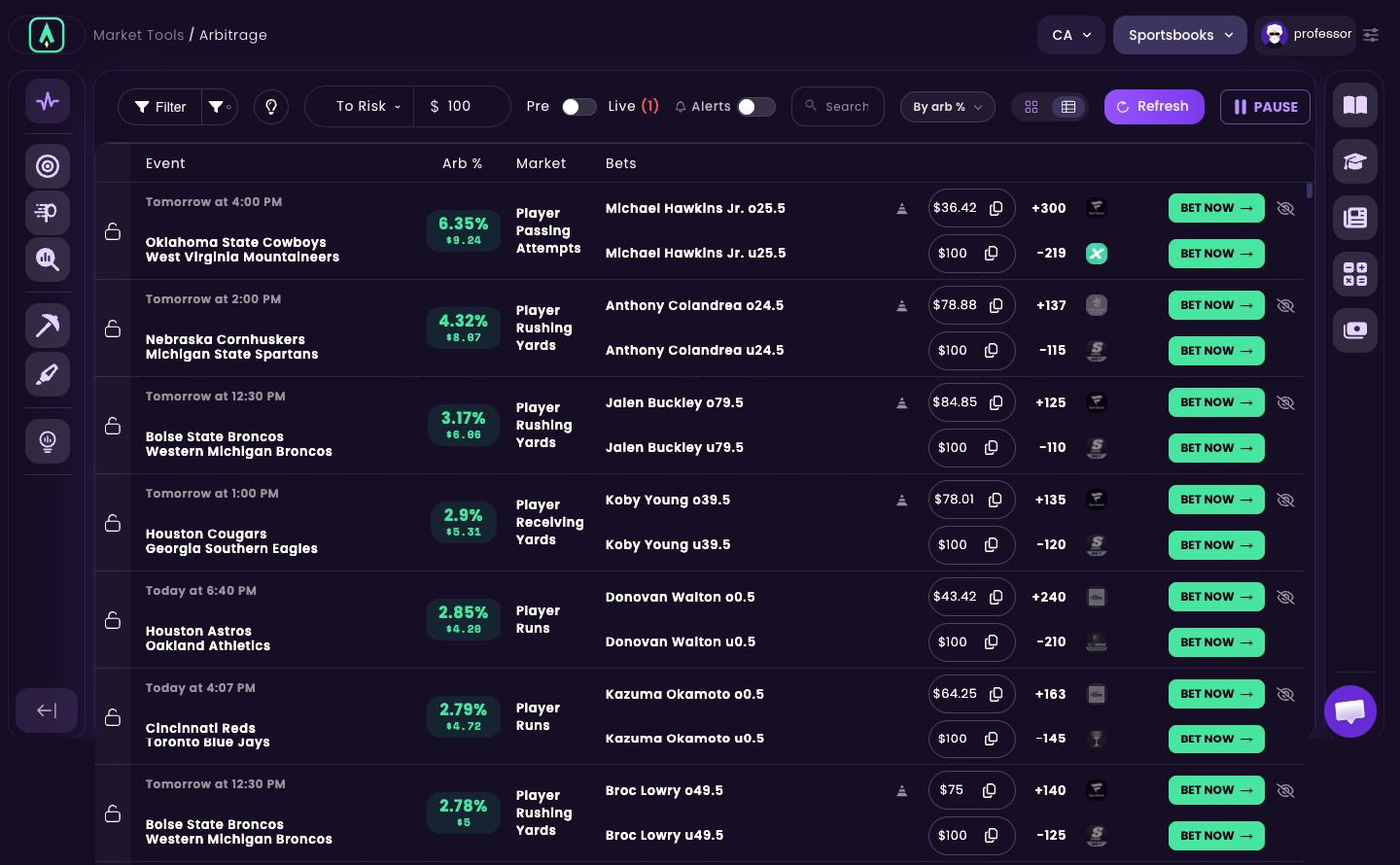1400x865 pixels.
Task: Switch to card grid view
Action: pos(1032,107)
